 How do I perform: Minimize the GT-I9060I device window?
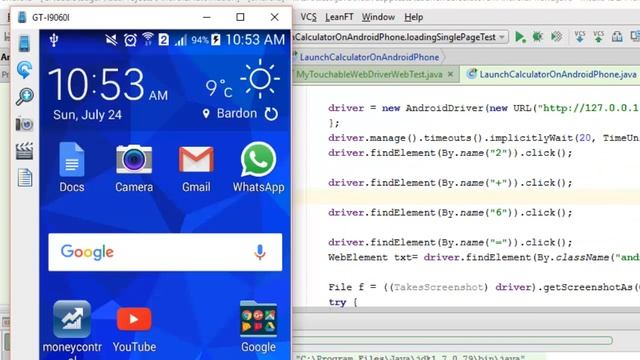point(207,17)
